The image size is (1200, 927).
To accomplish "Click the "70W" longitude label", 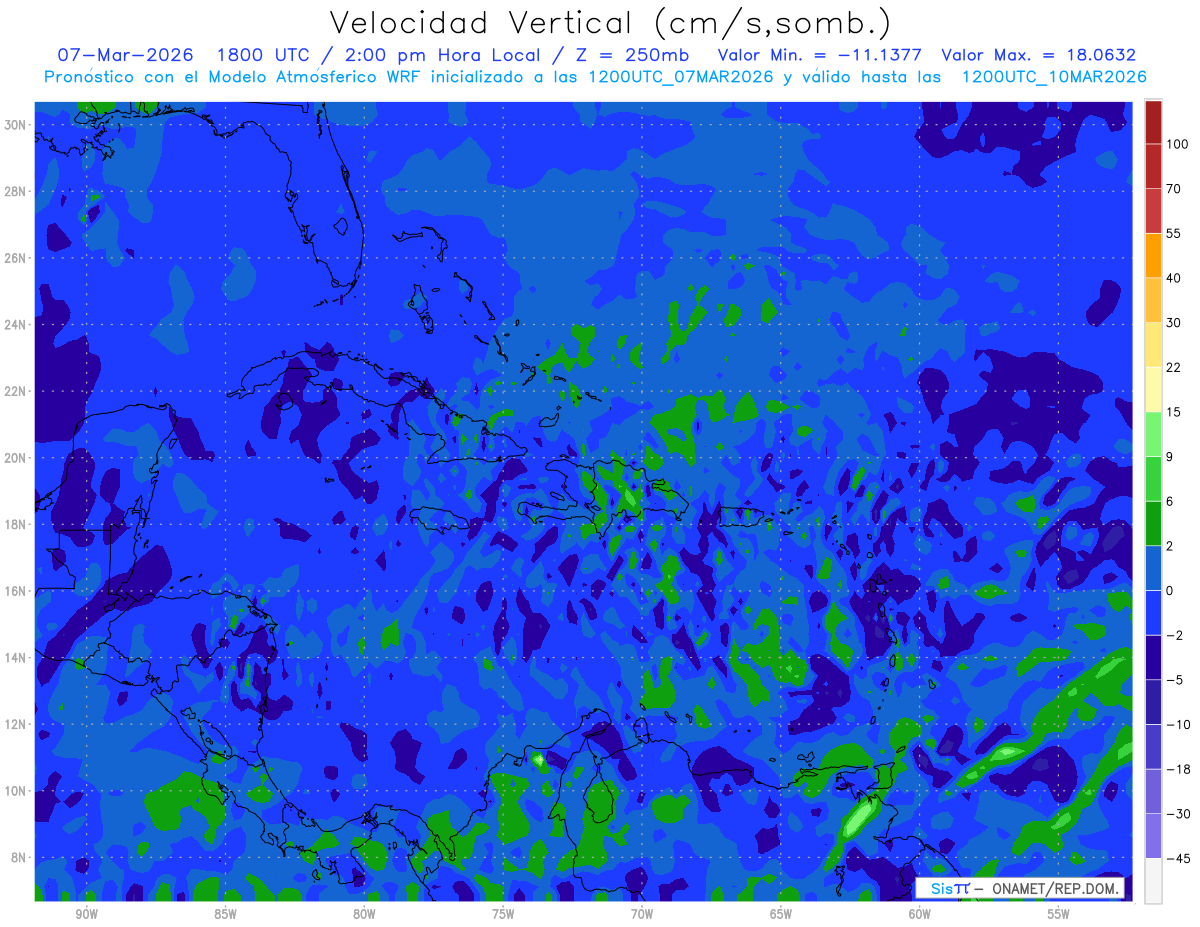I will coord(642,914).
